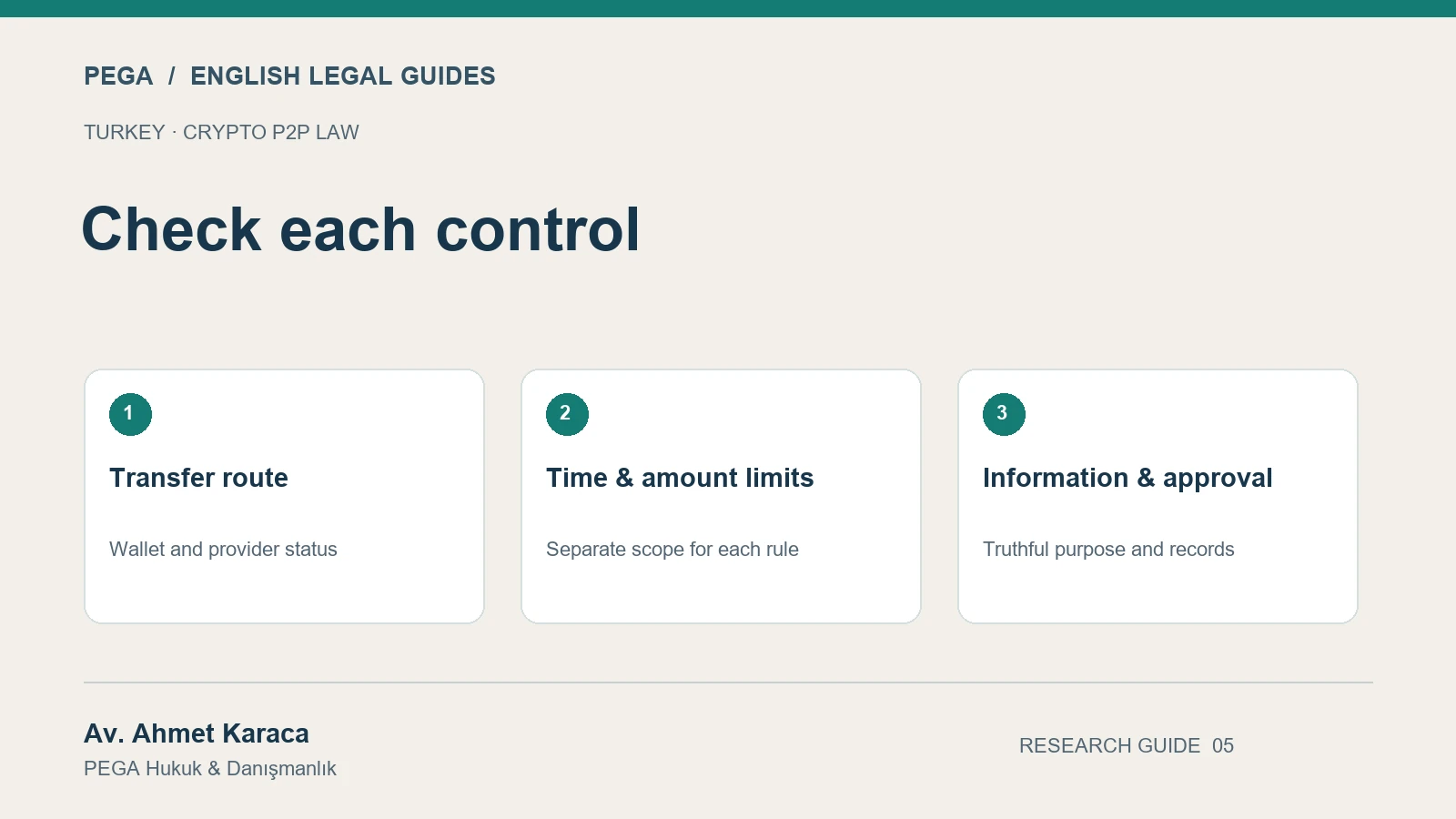Click the Check each control heading
The image size is (1456, 819).
click(361, 229)
